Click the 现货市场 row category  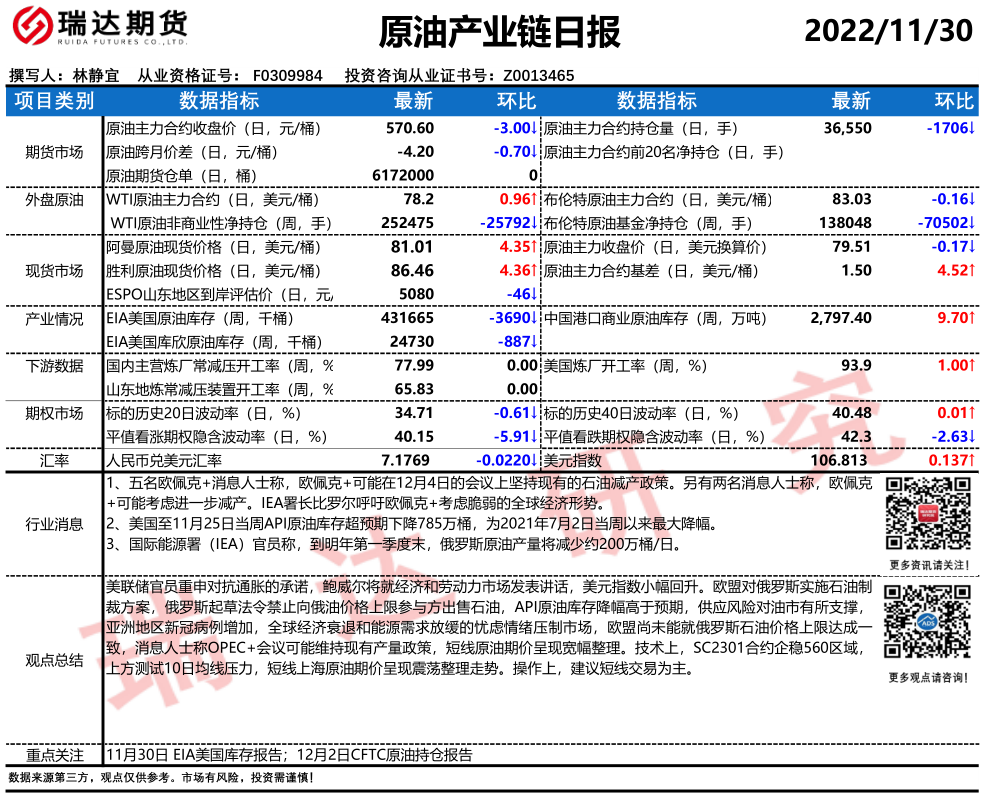click(x=54, y=270)
